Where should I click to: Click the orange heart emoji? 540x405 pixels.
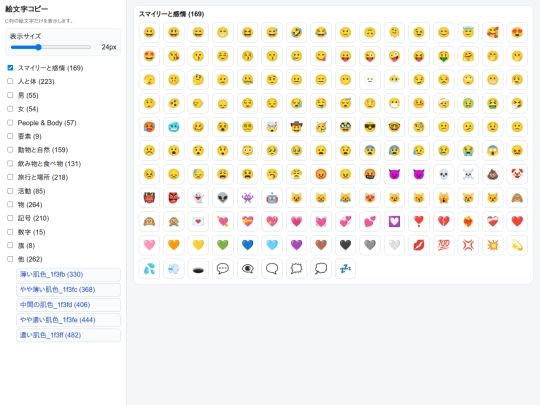[174, 245]
